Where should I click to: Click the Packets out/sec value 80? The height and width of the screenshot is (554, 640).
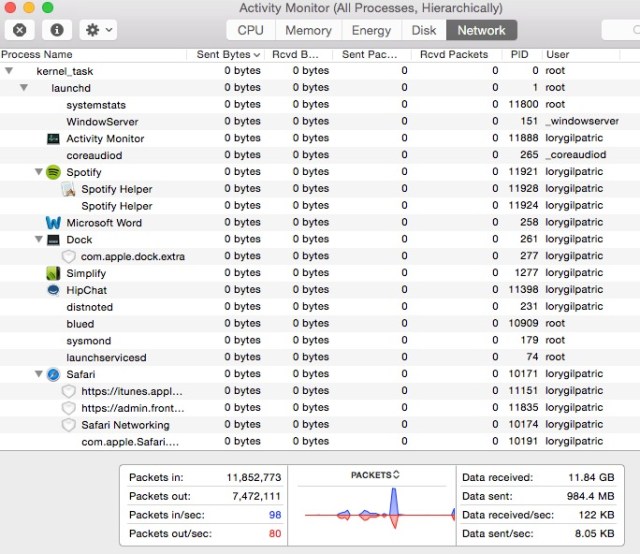click(x=275, y=534)
